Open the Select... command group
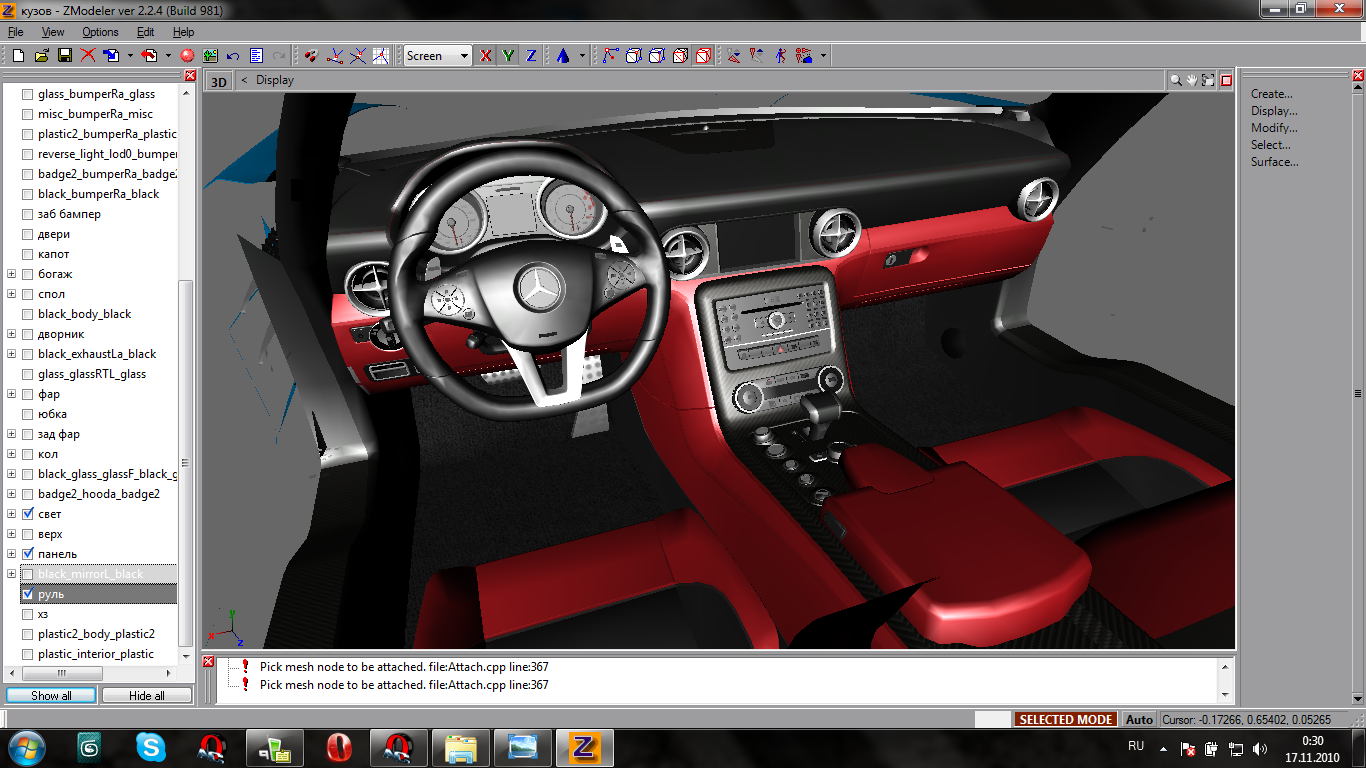Viewport: 1366px width, 768px height. 1271,145
